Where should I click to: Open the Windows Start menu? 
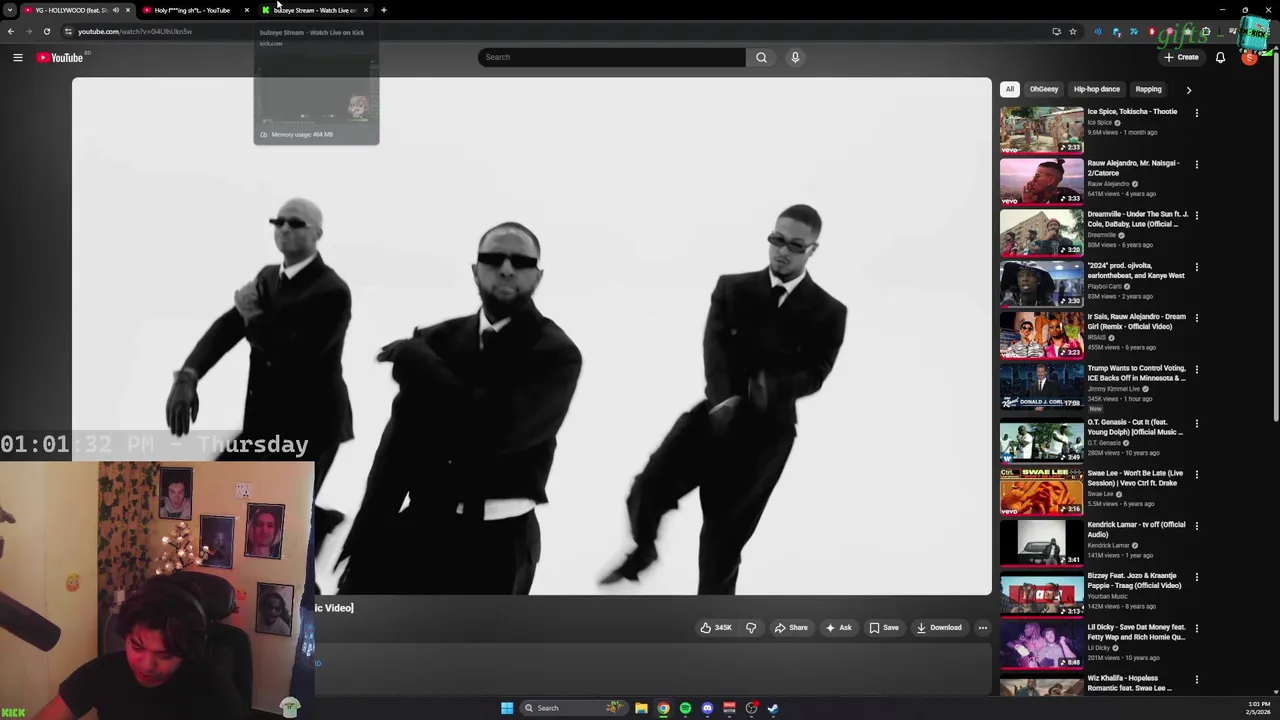point(507,708)
